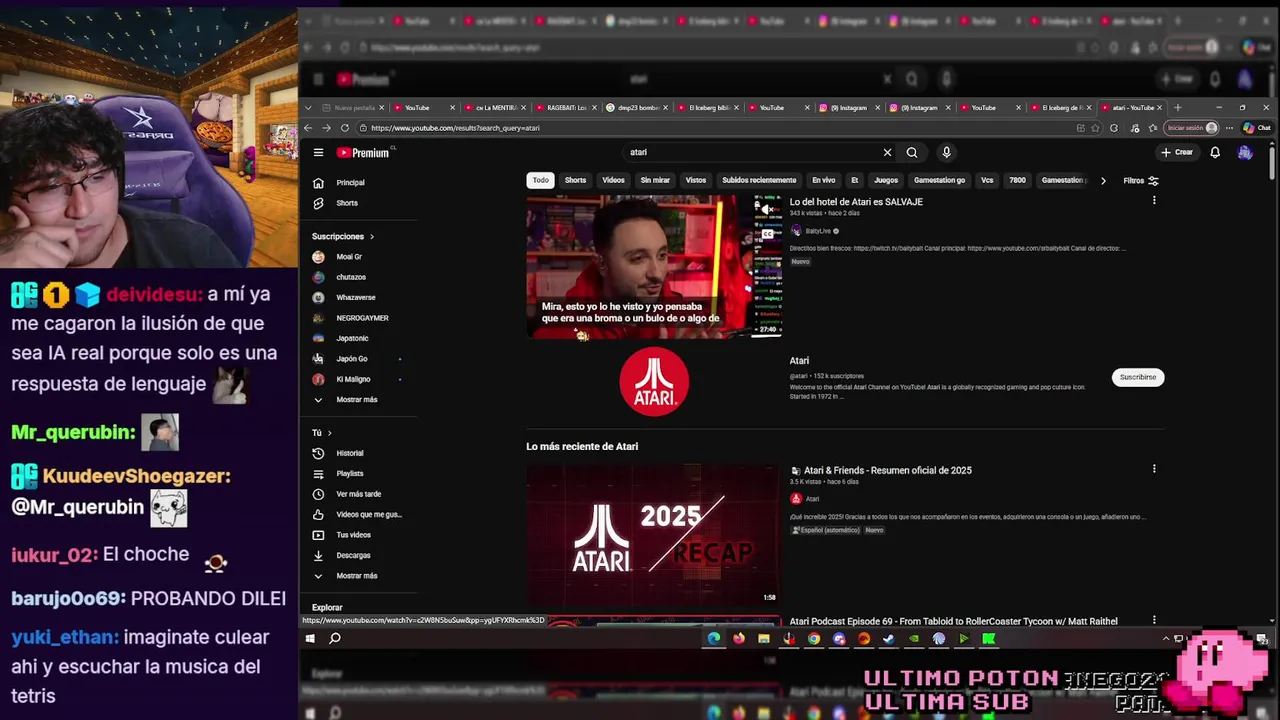Open the Windows Start menu
Viewport: 1280px width, 720px height.
pos(310,638)
